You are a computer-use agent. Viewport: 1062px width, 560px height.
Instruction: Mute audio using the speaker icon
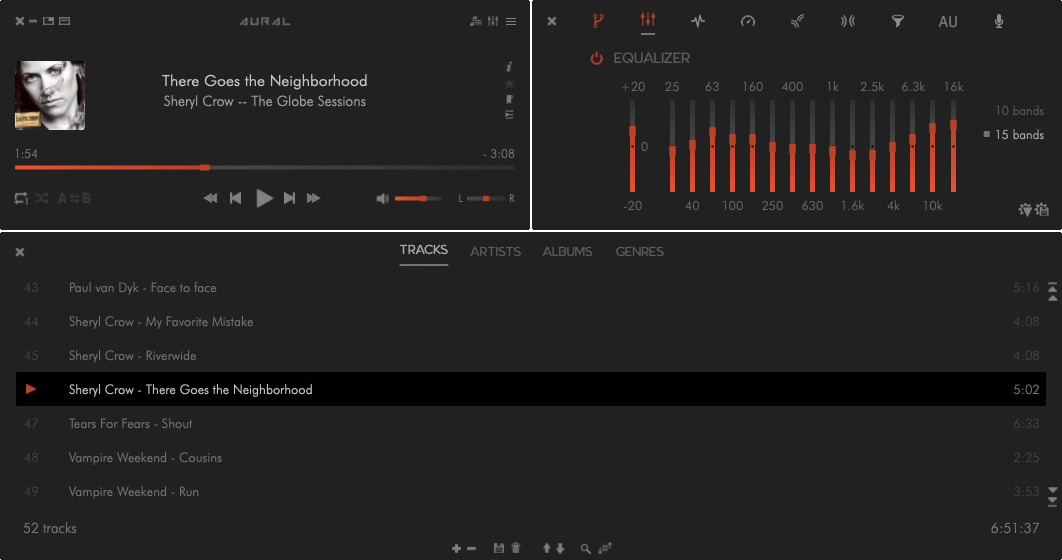[x=383, y=198]
